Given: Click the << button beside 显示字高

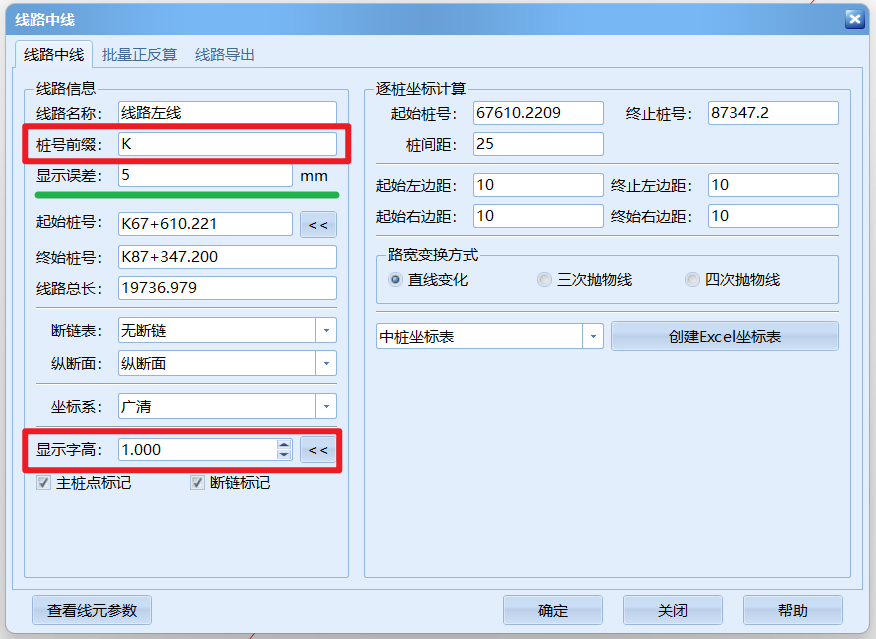Looking at the screenshot, I should click(x=318, y=450).
